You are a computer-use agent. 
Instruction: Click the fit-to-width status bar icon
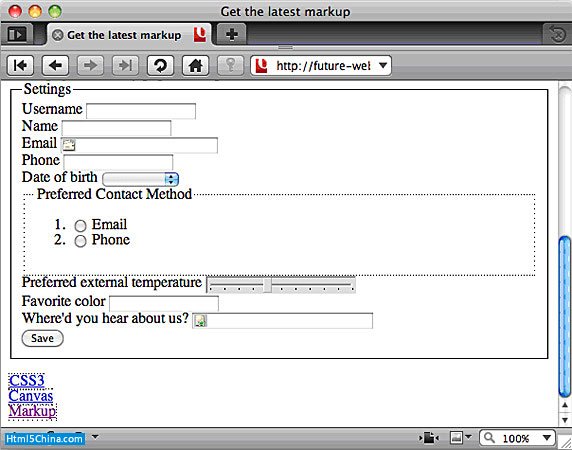429,438
